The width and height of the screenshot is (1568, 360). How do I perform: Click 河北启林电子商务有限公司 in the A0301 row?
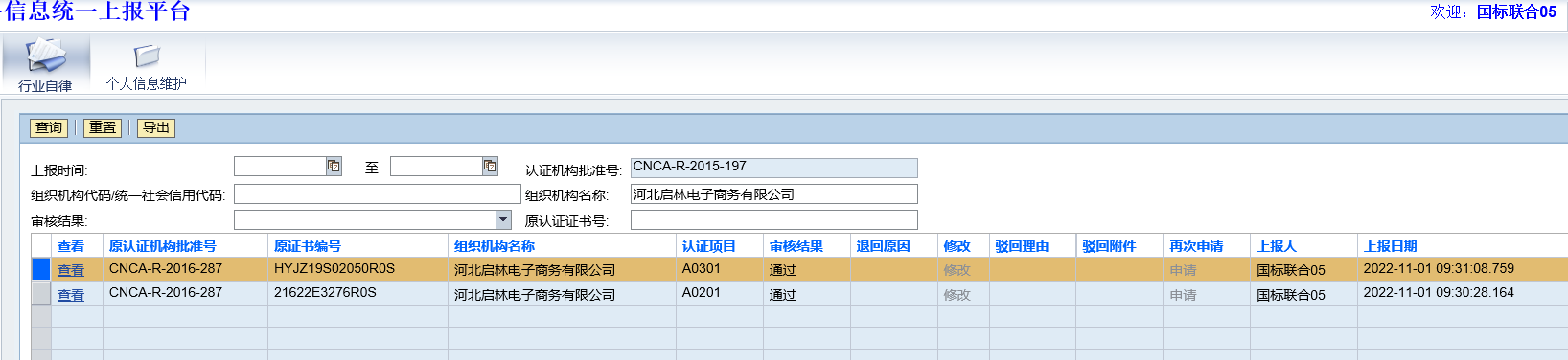click(535, 270)
